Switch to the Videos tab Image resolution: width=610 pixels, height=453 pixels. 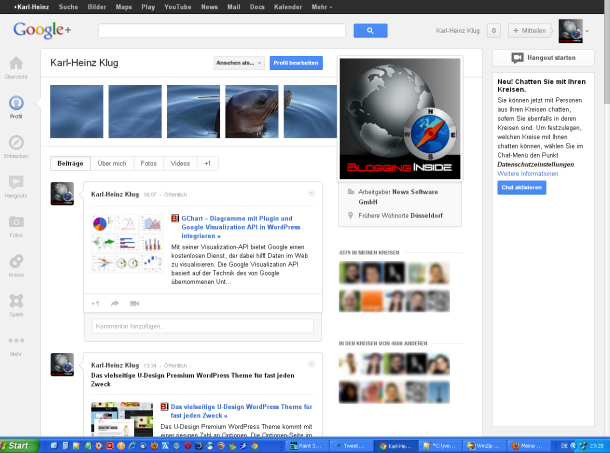181,163
